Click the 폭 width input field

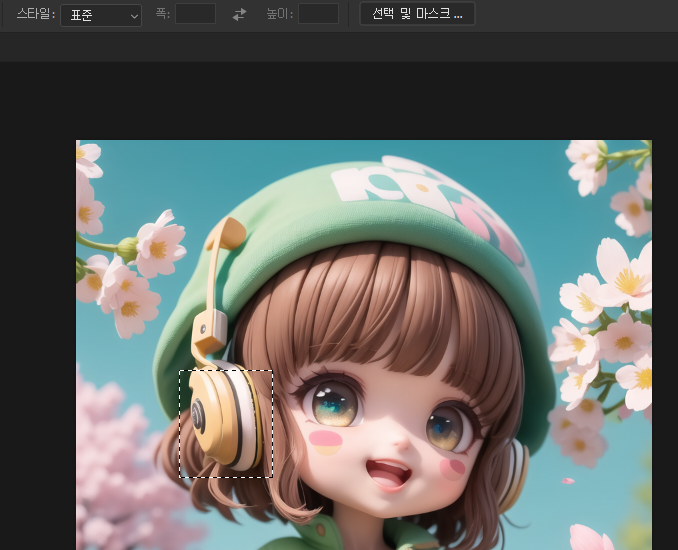tap(195, 13)
